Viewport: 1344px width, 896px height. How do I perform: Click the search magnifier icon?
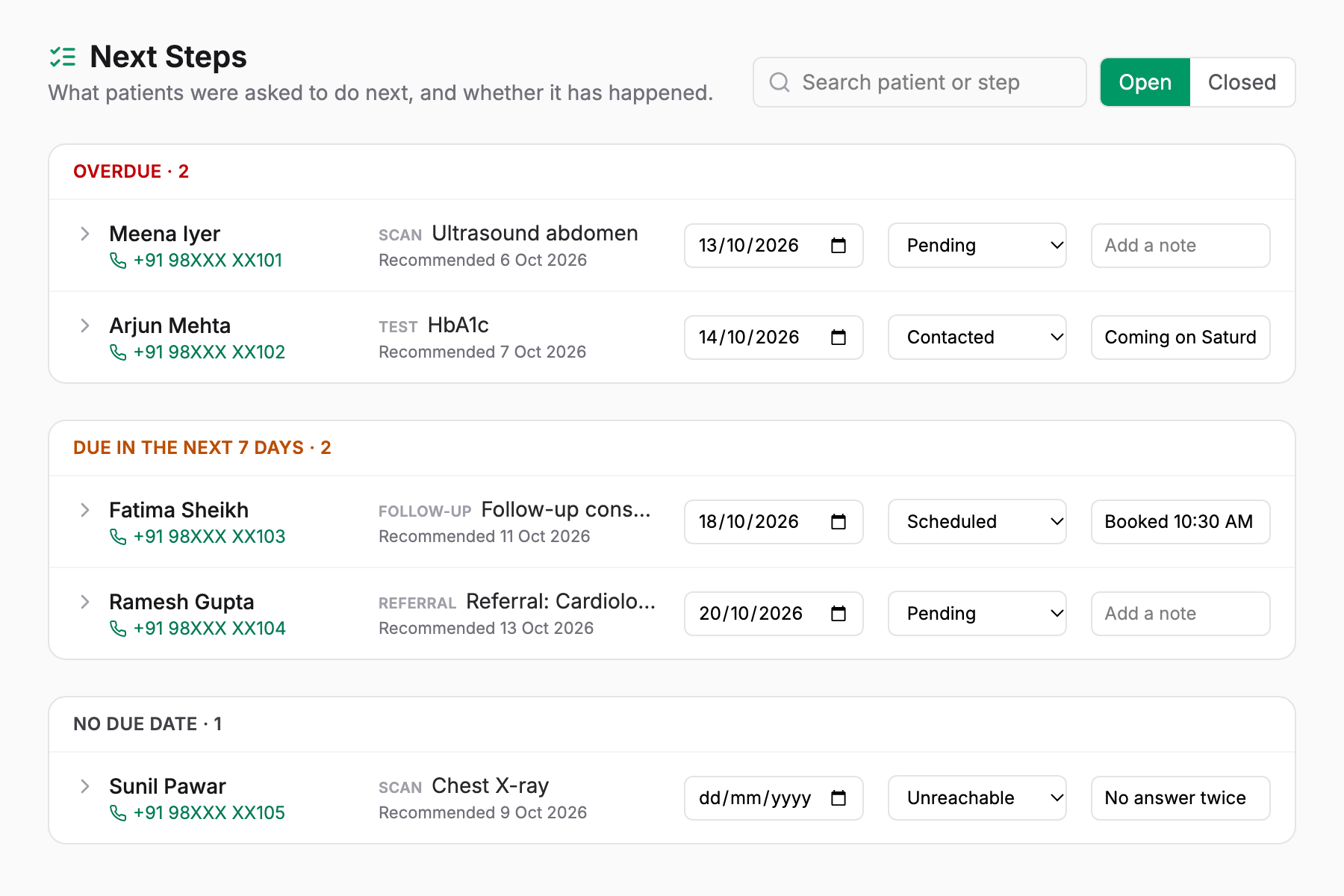(780, 82)
